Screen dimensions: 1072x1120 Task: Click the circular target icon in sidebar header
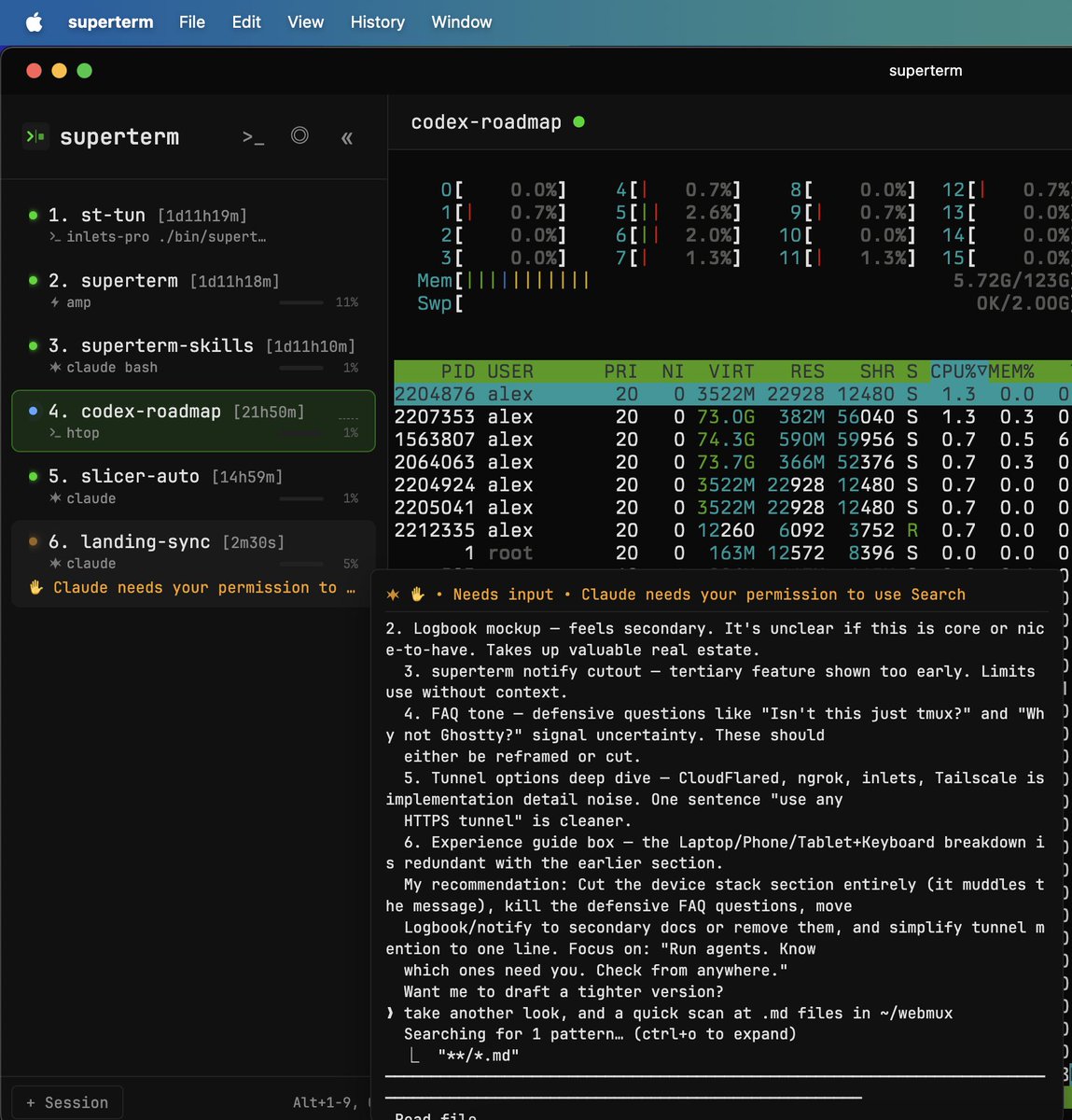click(299, 136)
